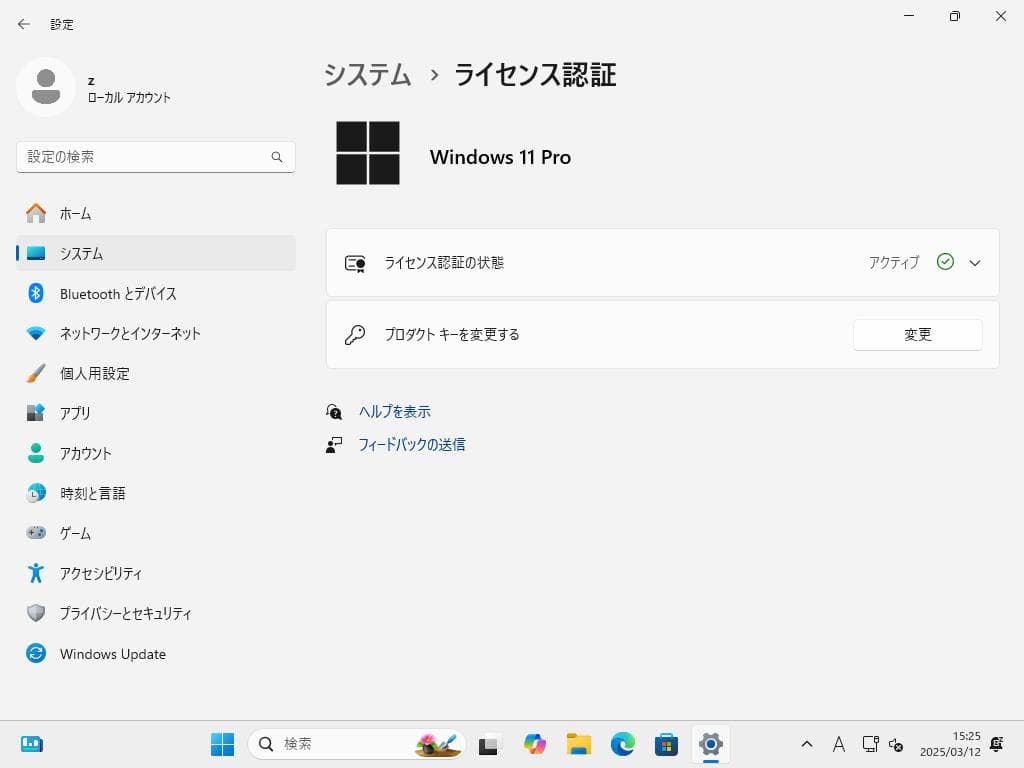Open アカウント settings

tap(87, 453)
